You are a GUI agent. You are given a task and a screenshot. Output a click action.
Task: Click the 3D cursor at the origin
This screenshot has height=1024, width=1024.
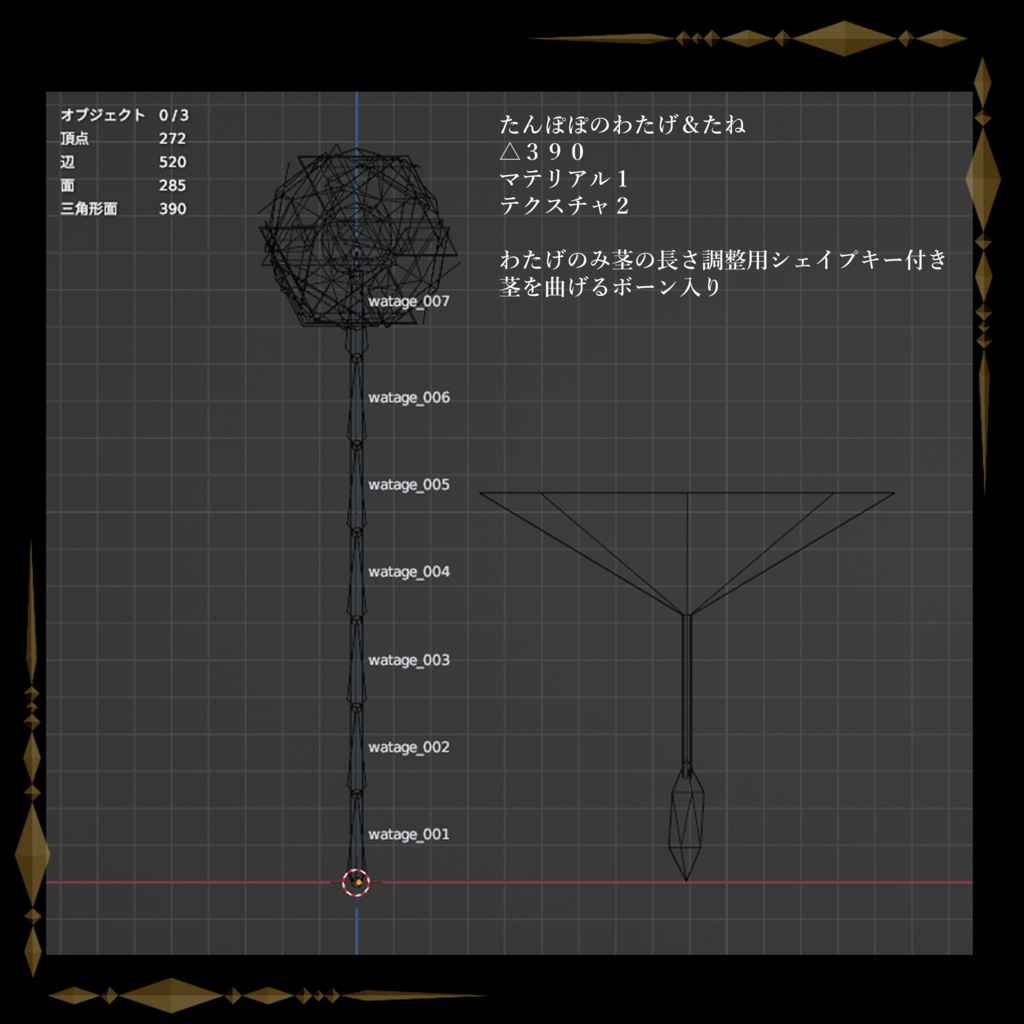coord(356,882)
